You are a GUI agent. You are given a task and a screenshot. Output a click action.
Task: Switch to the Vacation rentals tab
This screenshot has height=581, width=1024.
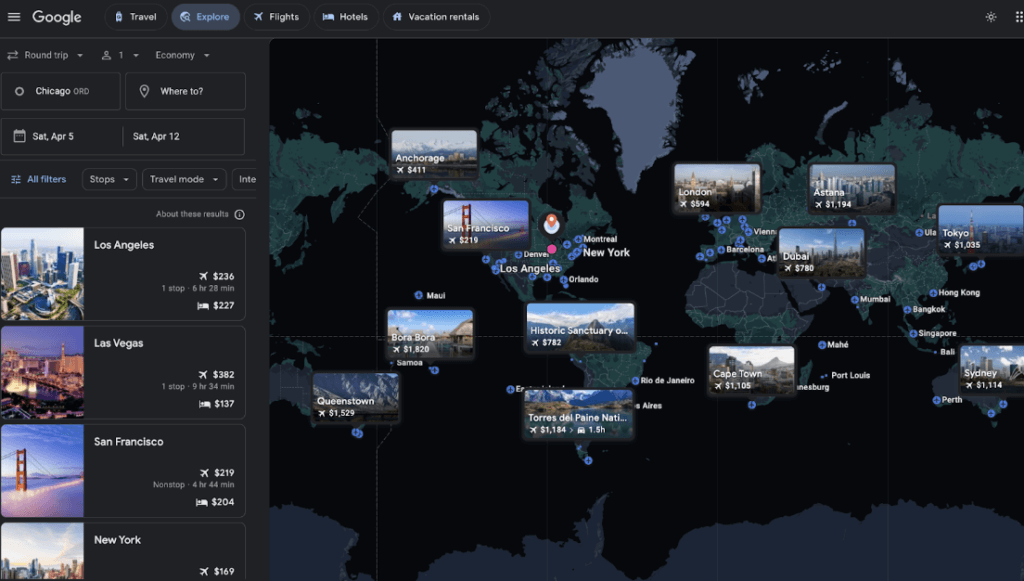436,17
